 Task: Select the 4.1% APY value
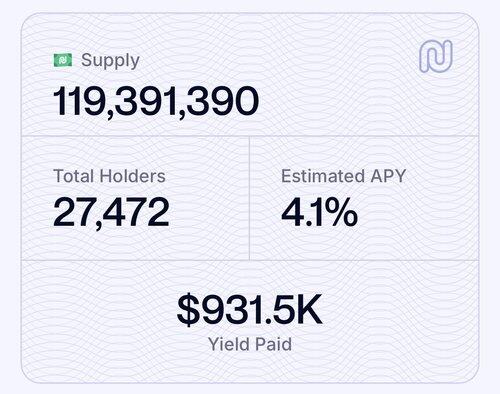(319, 212)
